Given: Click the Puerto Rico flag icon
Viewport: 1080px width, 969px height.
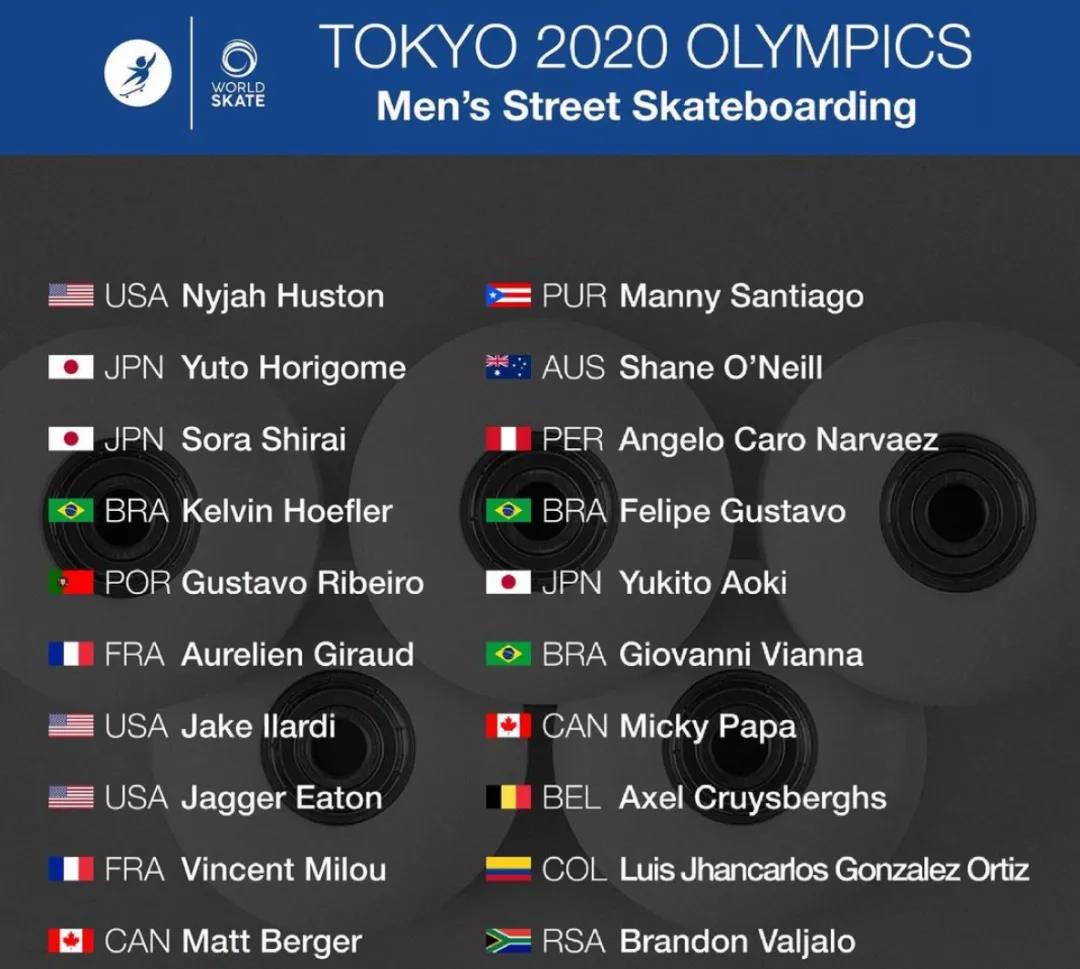Looking at the screenshot, I should 508,295.
